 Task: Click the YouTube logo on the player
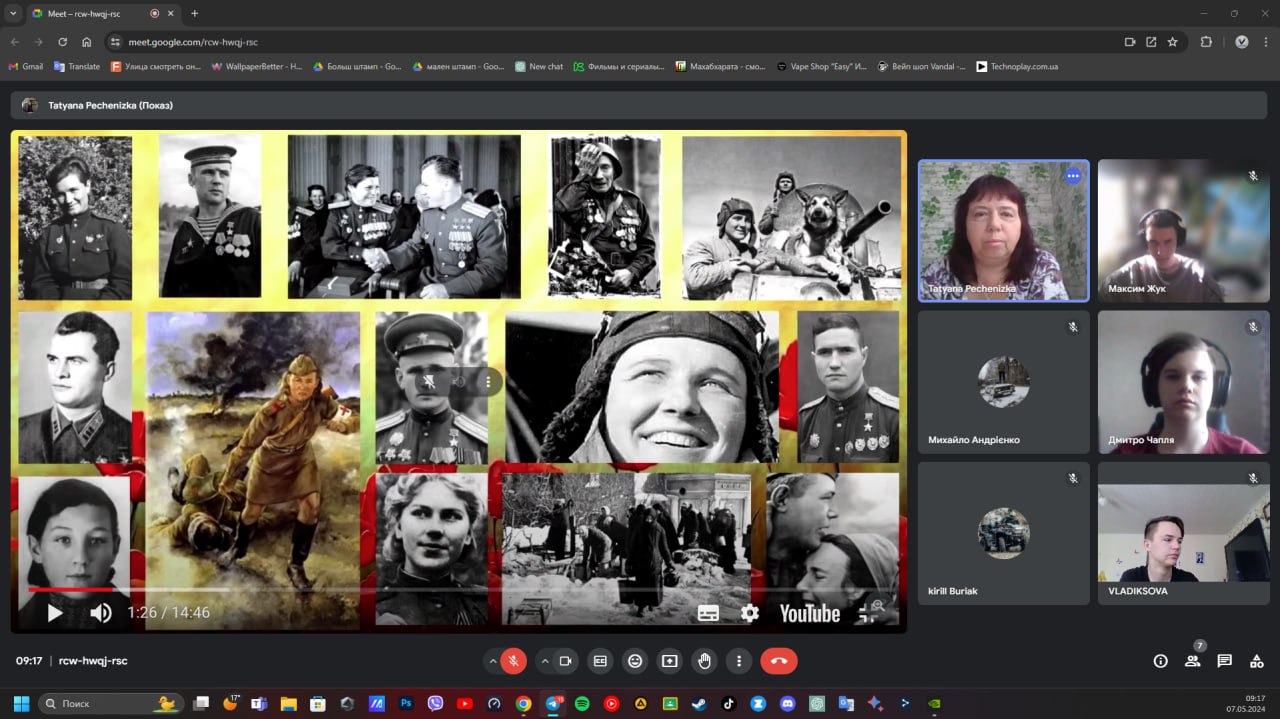tap(810, 613)
